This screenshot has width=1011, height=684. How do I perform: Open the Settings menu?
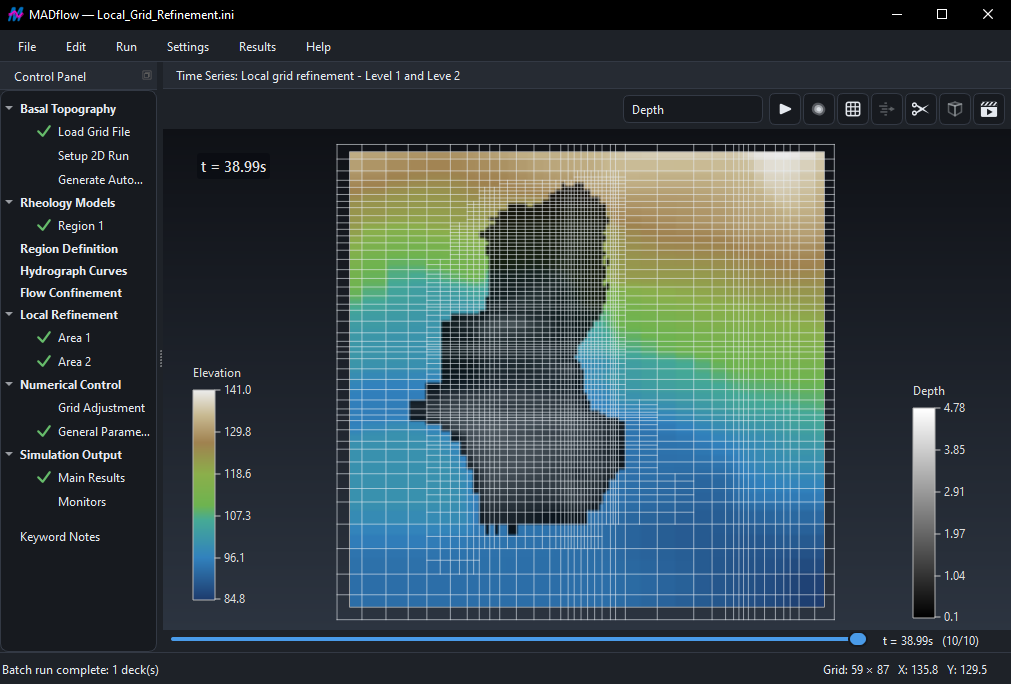pos(188,46)
